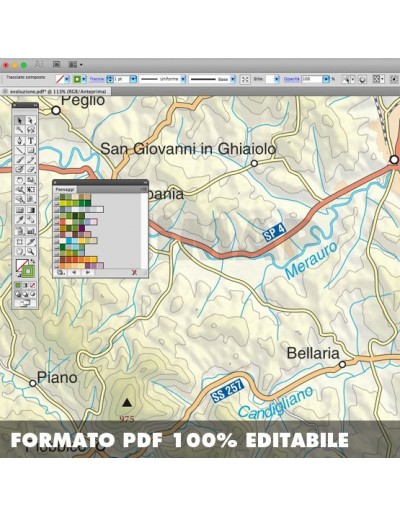The width and height of the screenshot is (400, 517).
Task: Select the Lasso tool
Action: point(31,129)
